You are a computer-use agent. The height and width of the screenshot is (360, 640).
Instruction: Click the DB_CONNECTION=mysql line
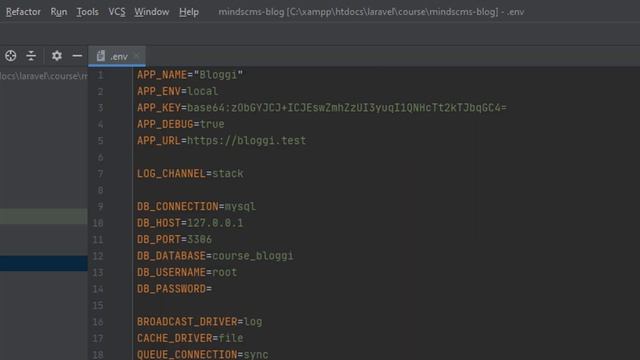pos(196,207)
